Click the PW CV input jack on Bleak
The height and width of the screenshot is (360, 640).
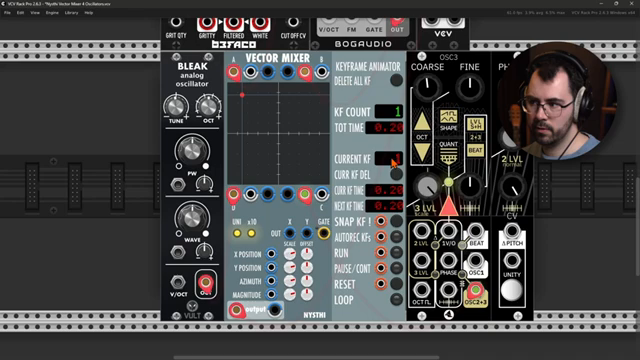point(178,184)
